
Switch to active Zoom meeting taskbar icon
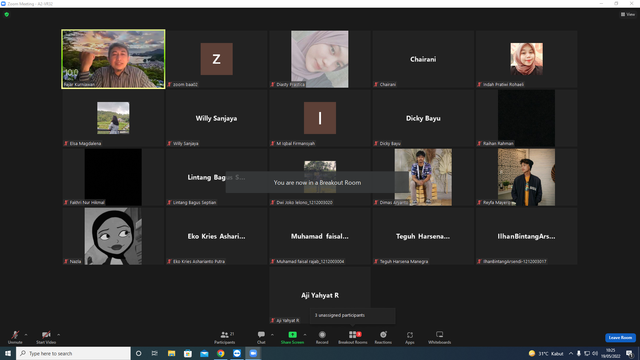point(253,353)
